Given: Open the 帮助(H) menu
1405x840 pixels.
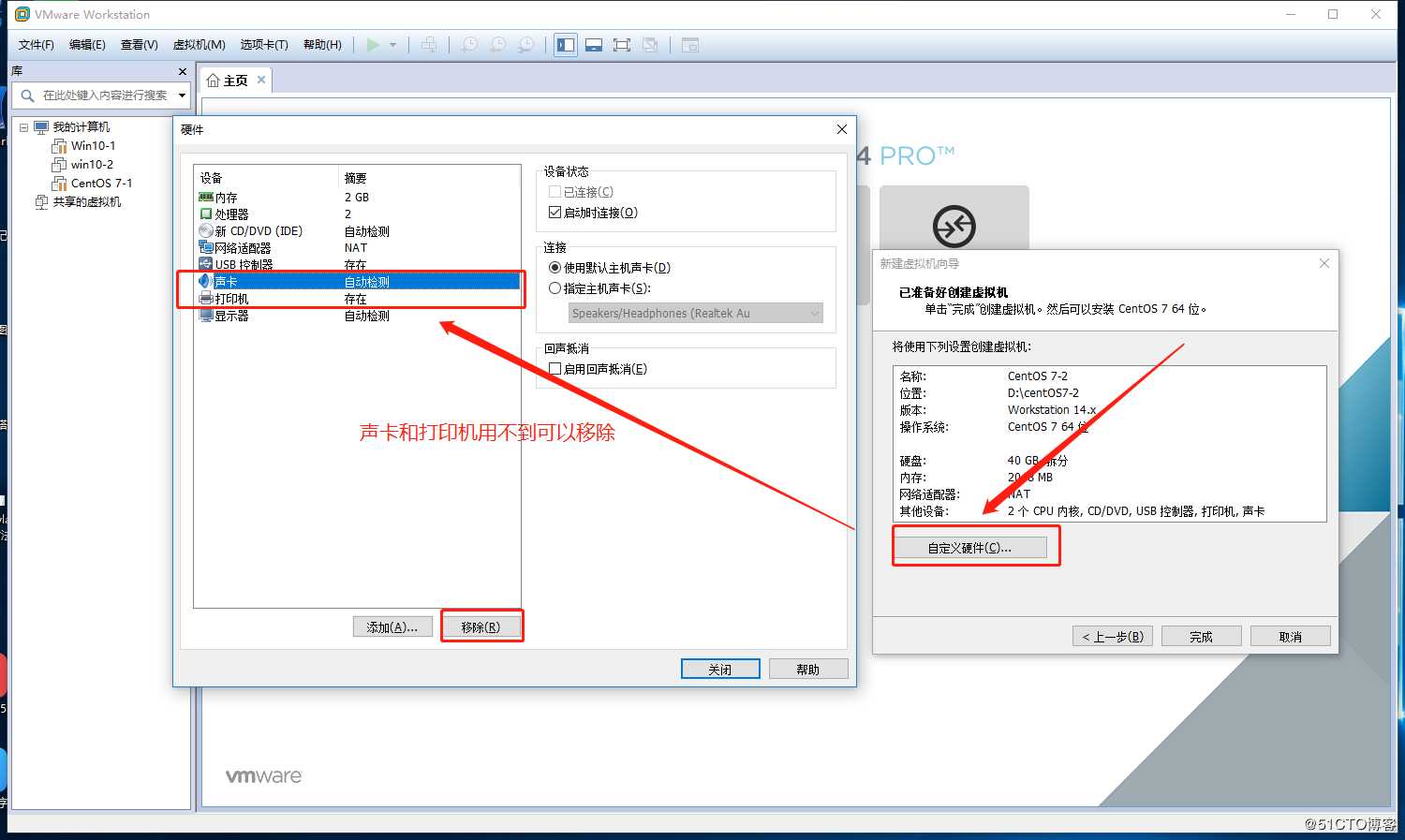Looking at the screenshot, I should (322, 45).
